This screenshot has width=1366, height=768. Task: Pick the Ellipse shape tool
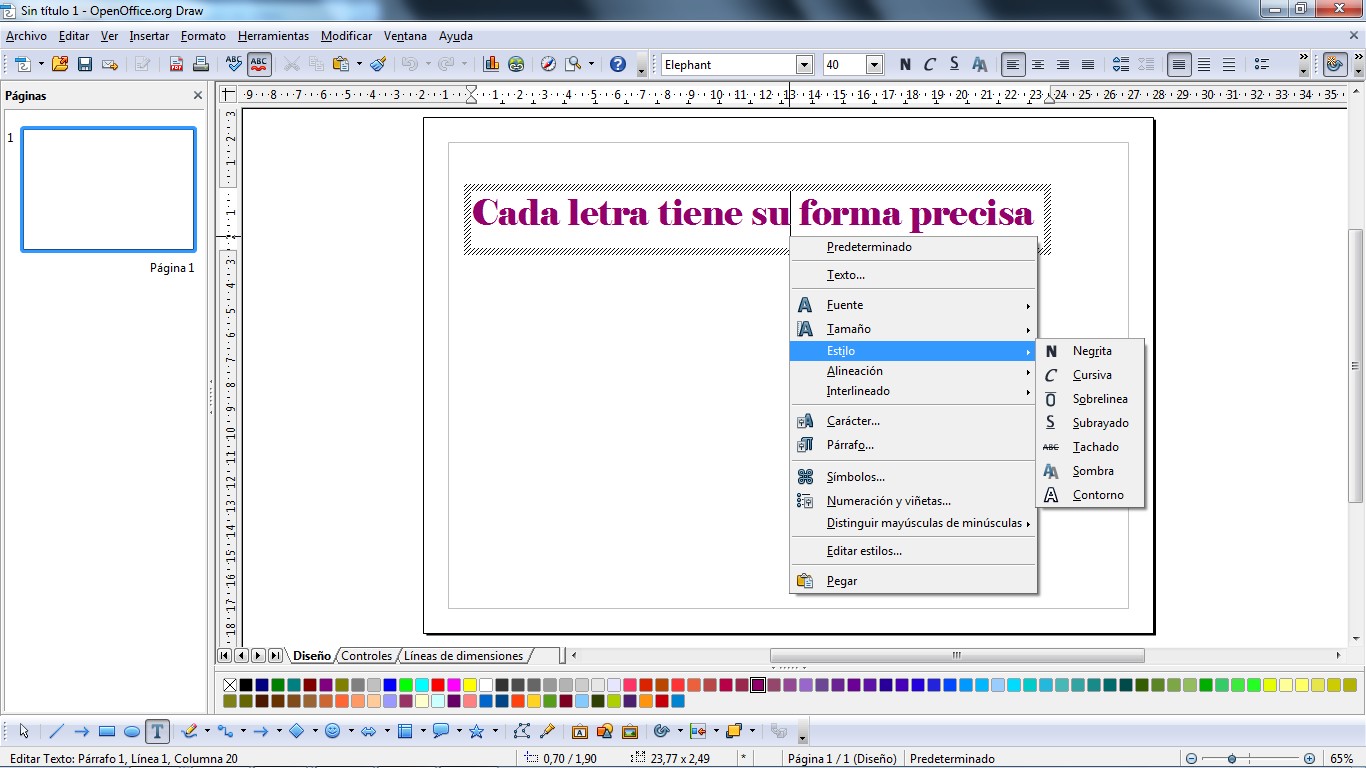(132, 731)
